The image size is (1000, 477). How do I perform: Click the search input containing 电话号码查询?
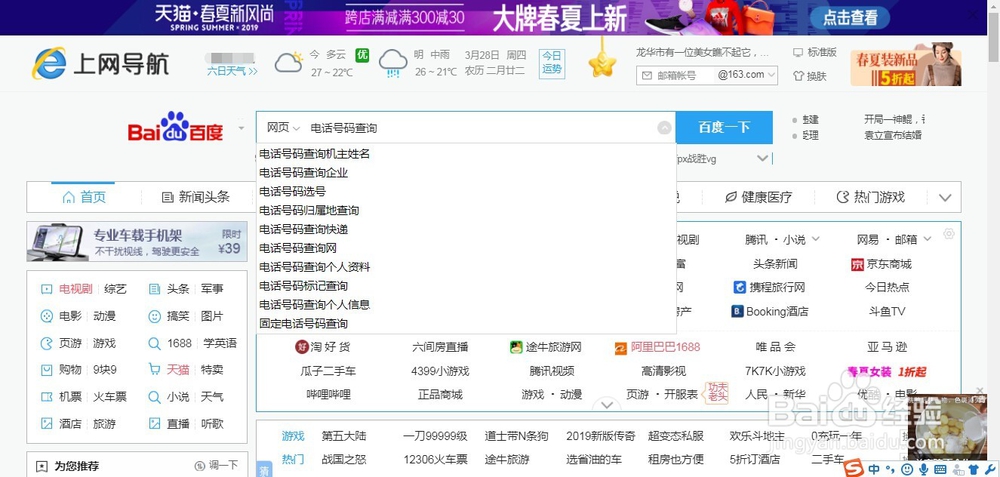coord(482,128)
